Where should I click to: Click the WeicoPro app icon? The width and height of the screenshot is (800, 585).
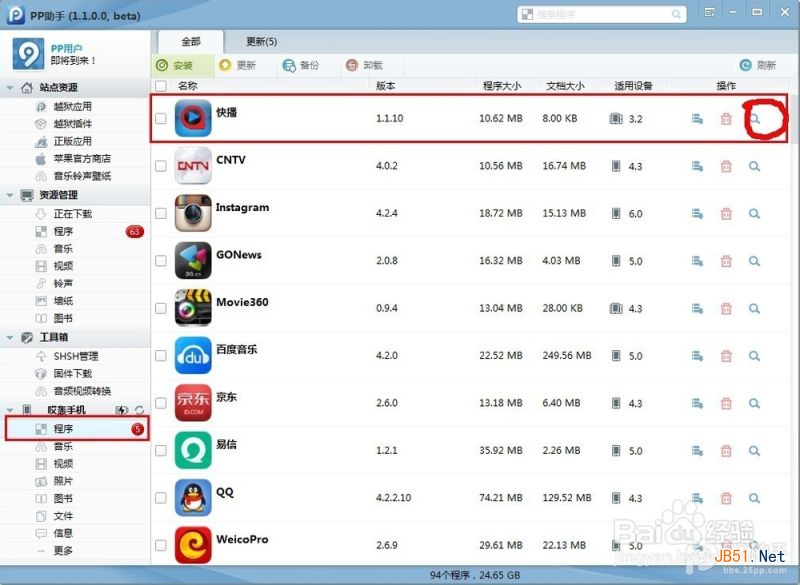pyautogui.click(x=193, y=545)
